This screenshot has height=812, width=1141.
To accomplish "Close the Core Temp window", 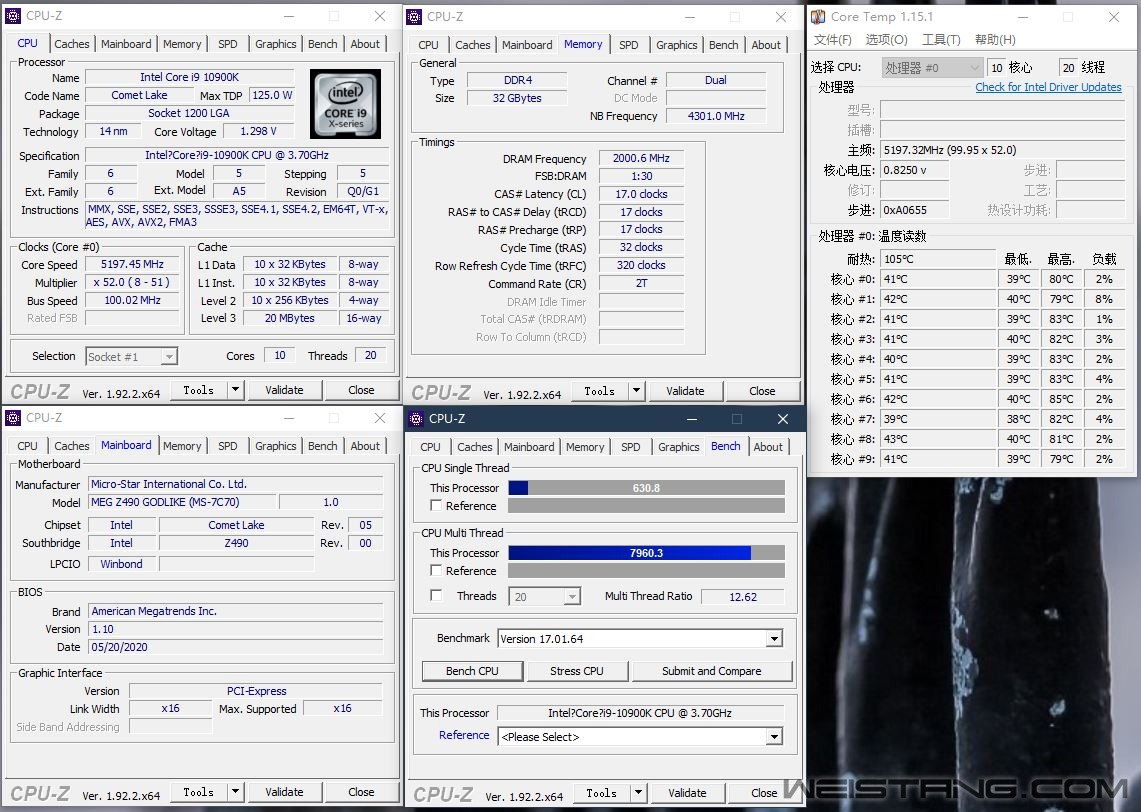I will coord(1114,17).
